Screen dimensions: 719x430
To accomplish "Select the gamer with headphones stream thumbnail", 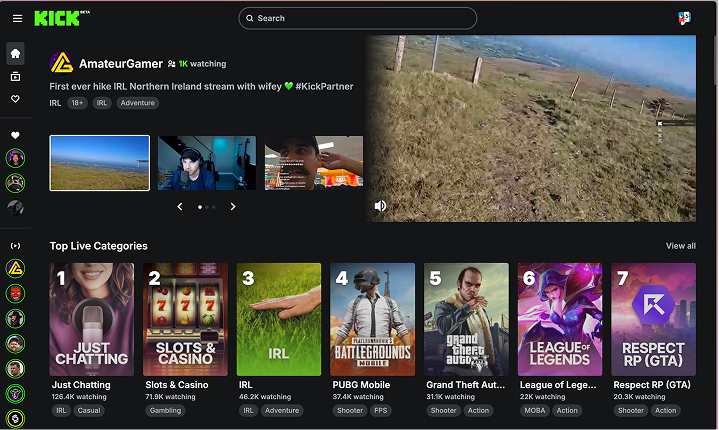I will 206,163.
